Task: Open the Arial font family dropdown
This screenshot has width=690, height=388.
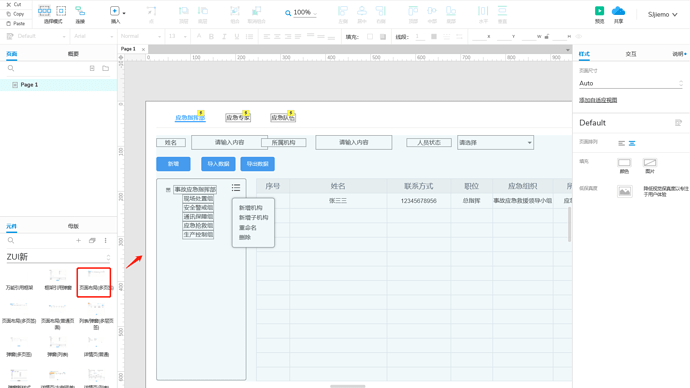Action: [93, 37]
